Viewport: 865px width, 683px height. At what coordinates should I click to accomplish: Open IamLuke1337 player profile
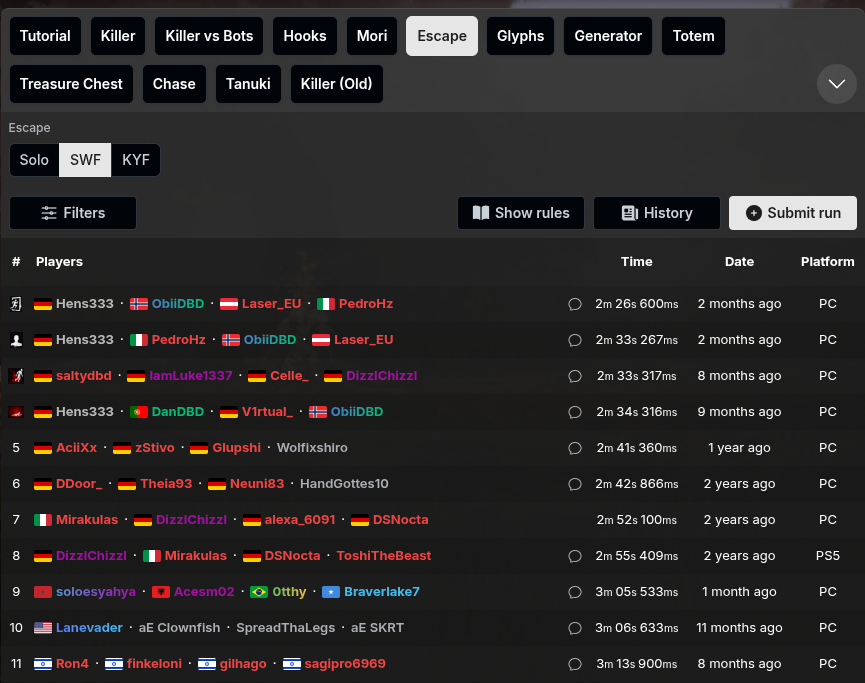click(x=191, y=376)
